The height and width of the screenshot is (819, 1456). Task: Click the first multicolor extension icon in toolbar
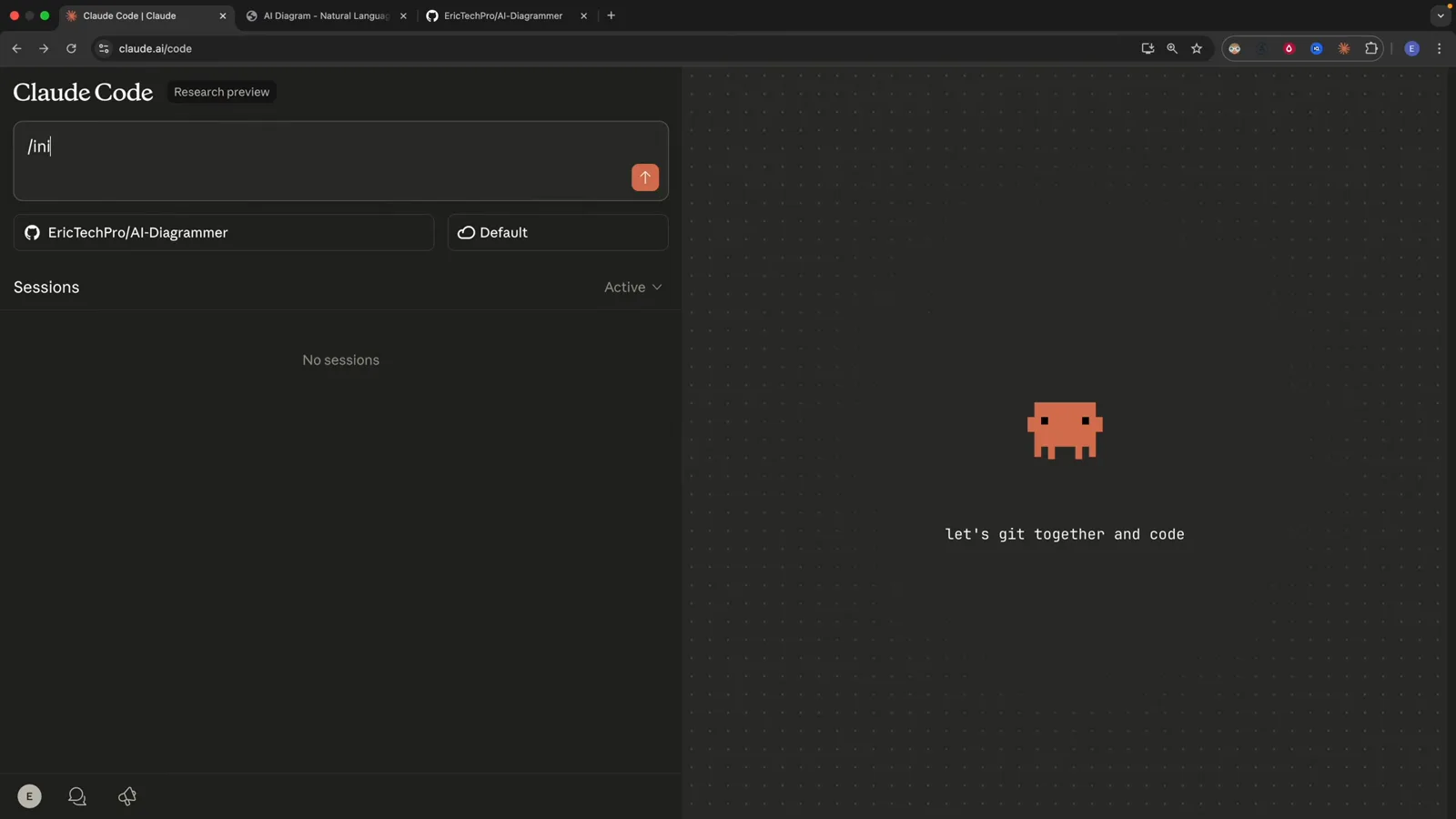tap(1235, 48)
